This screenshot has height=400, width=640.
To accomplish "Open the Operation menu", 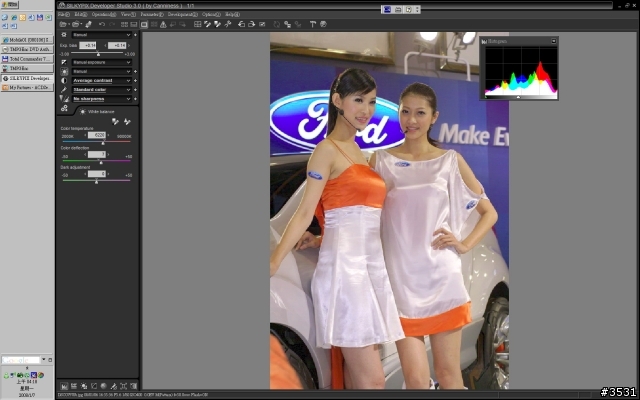I will 104,14.
